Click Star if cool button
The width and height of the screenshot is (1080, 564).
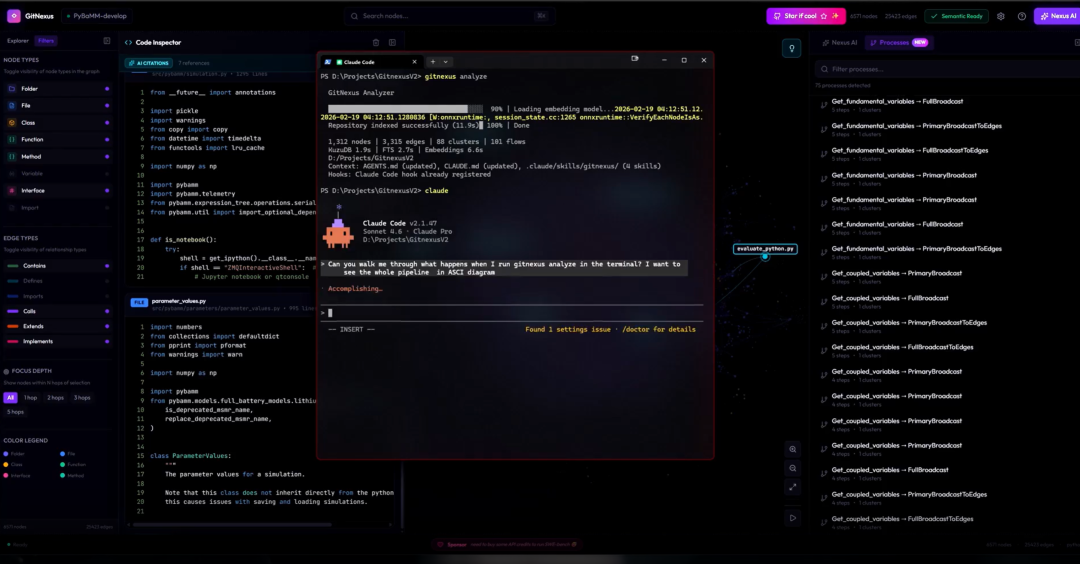[806, 16]
